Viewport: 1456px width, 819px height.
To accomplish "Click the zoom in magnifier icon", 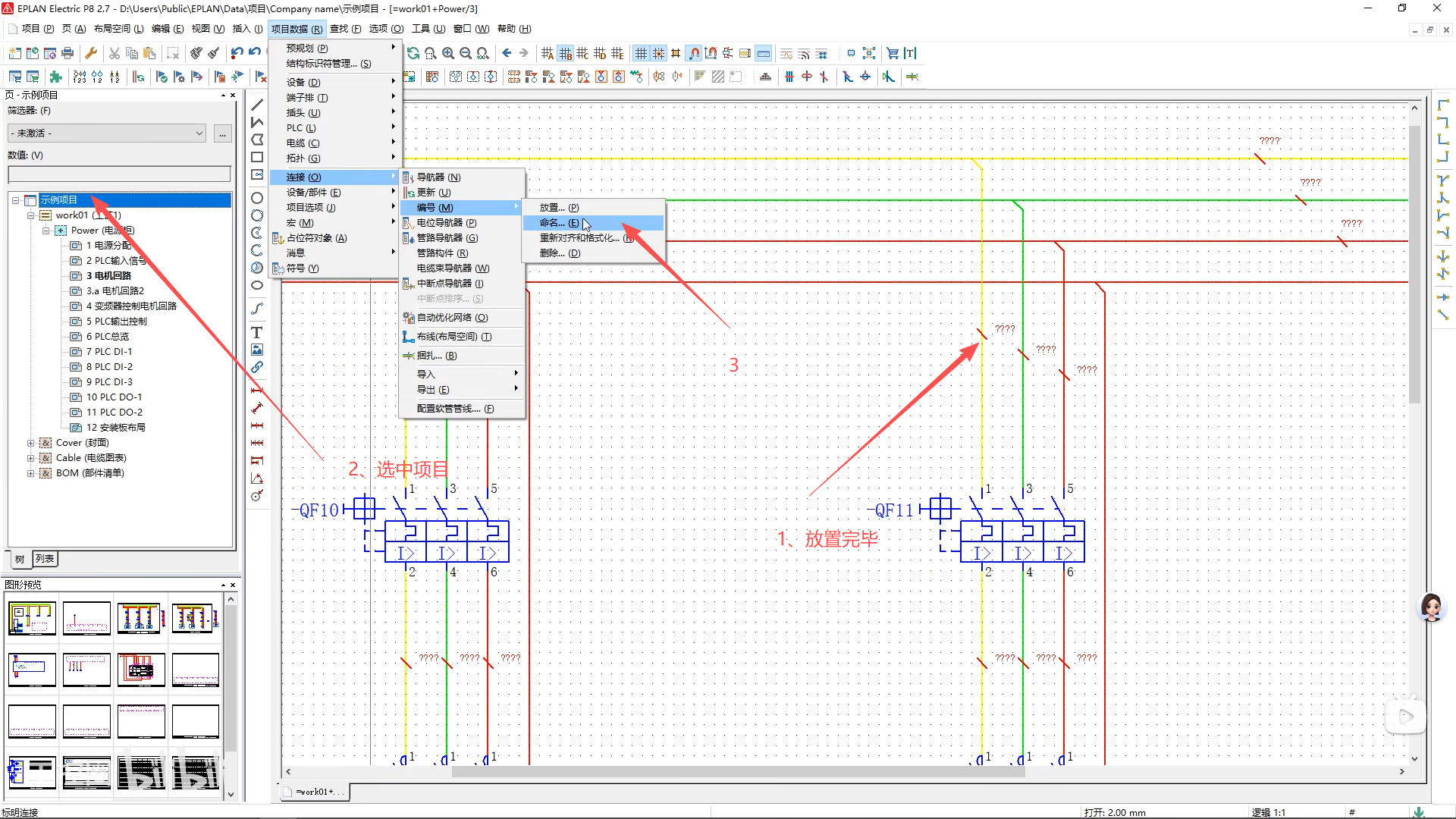I will (448, 53).
